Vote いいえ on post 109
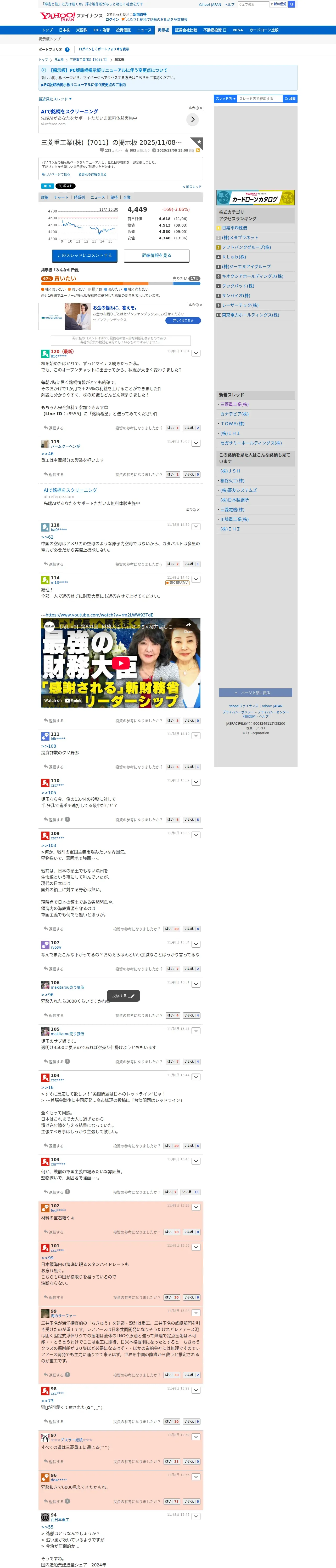This screenshot has width=336, height=1568. pos(192,929)
